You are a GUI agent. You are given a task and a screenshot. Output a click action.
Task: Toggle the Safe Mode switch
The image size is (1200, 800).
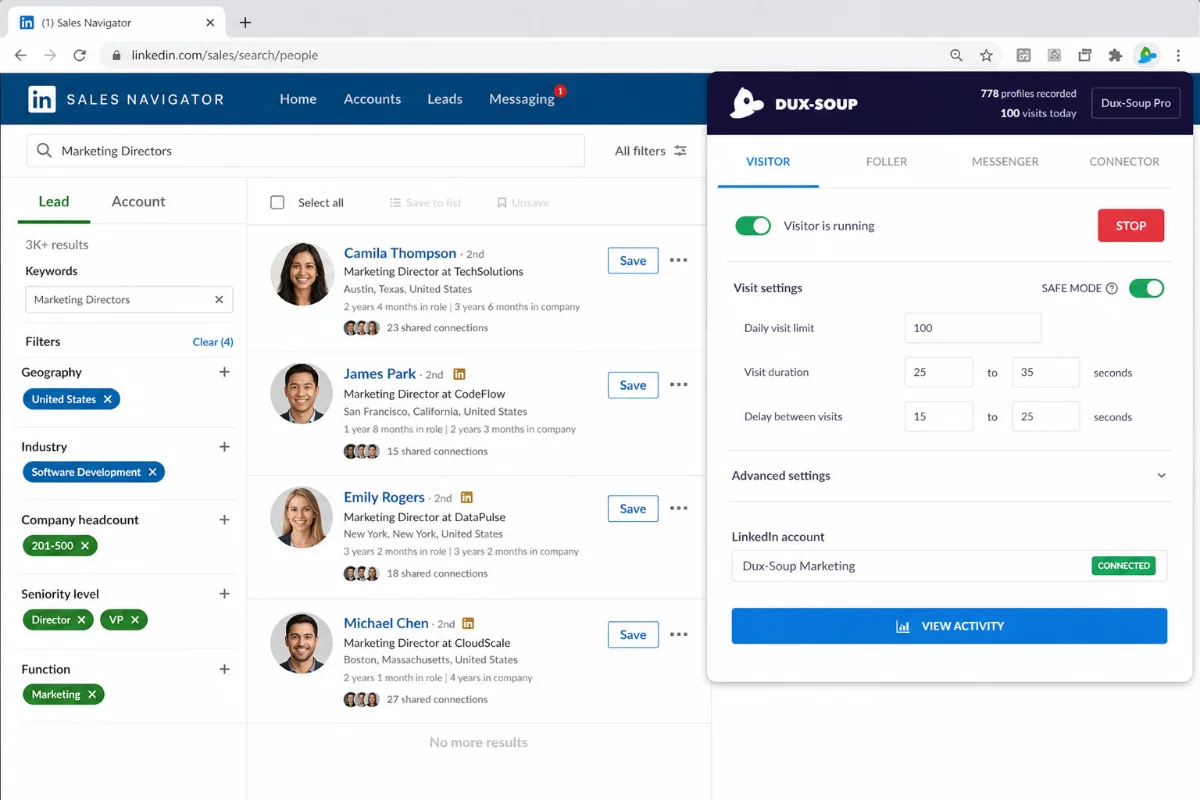1147,288
